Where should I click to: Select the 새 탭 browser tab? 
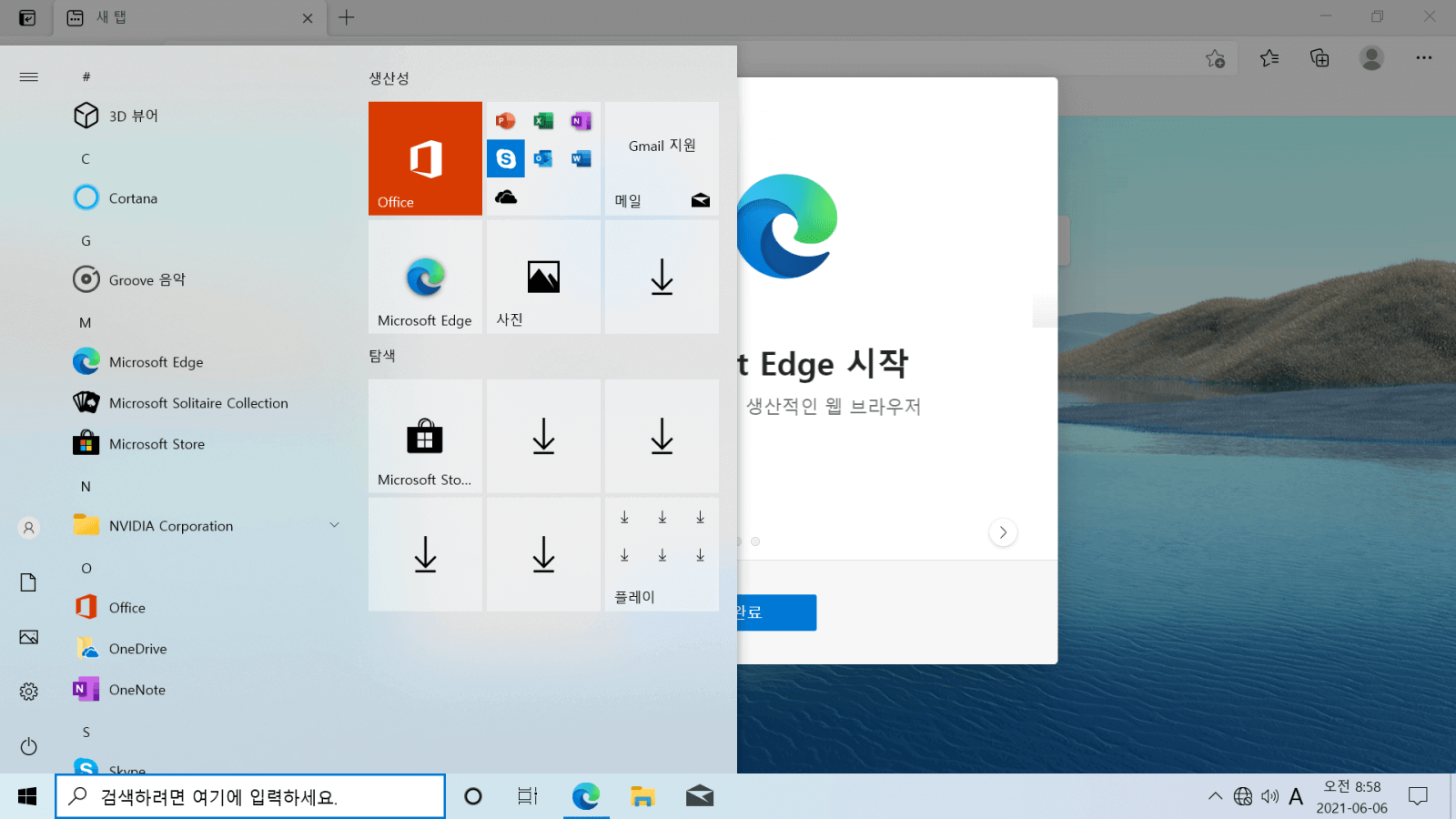pyautogui.click(x=189, y=17)
